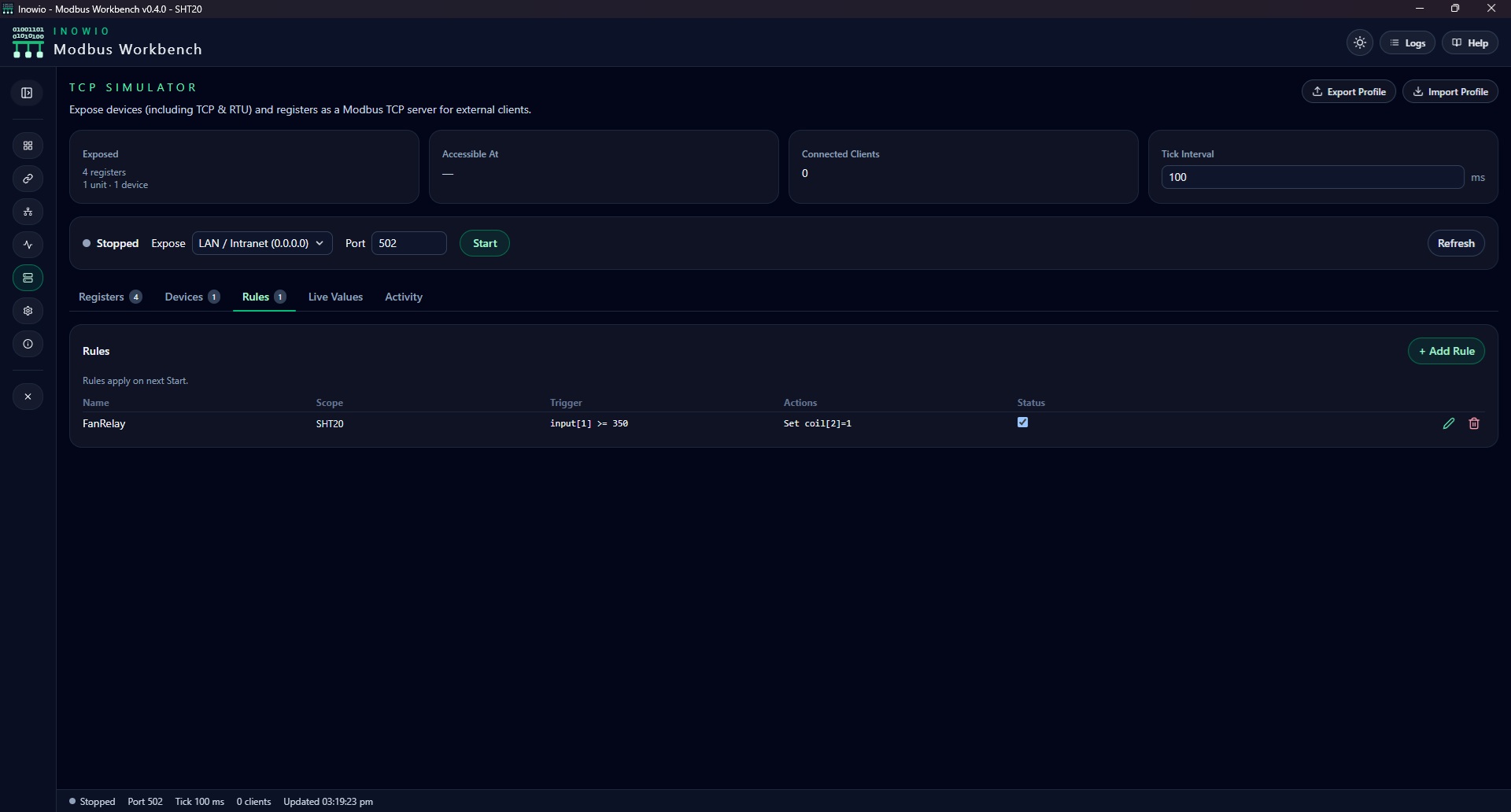Open the Logs button
Screen dimensions: 1511x812
[1407, 43]
